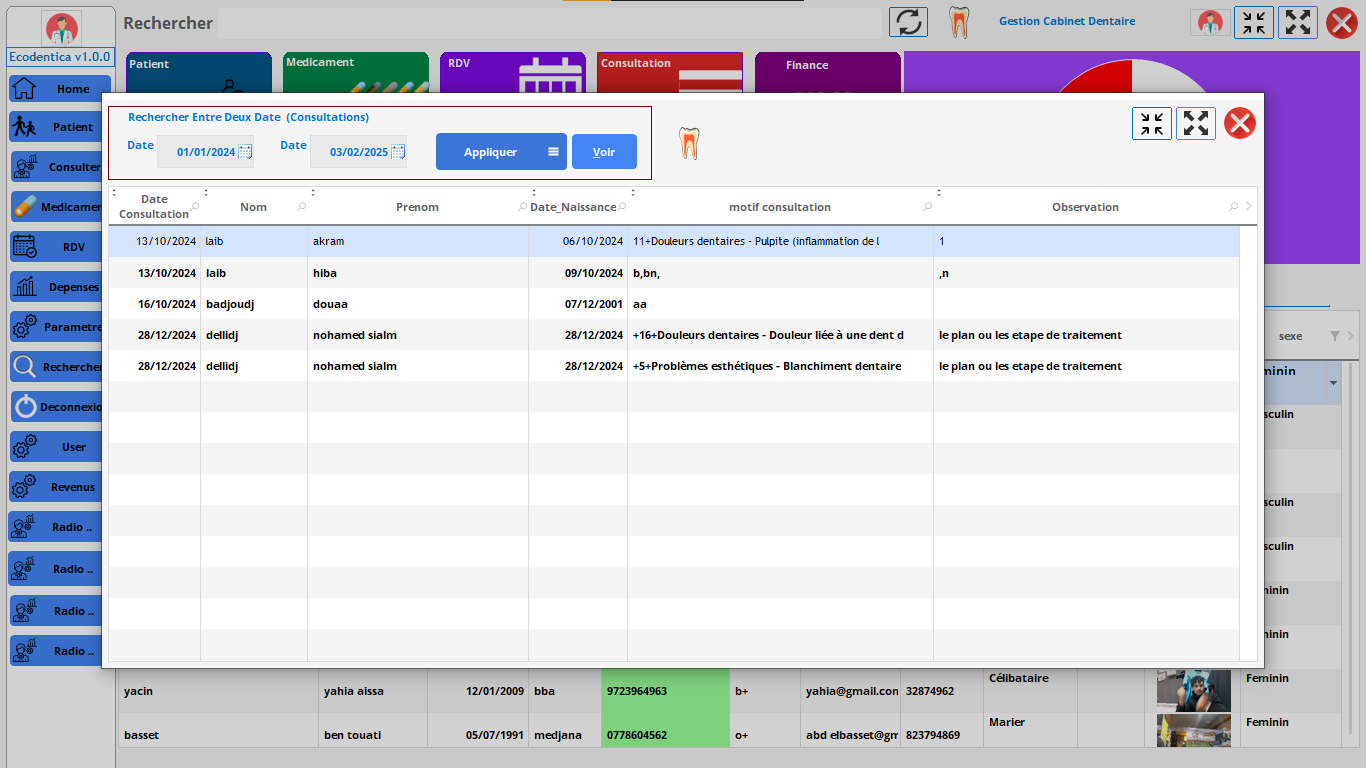
Task: Open the sexe column filter
Action: pyautogui.click(x=1334, y=336)
